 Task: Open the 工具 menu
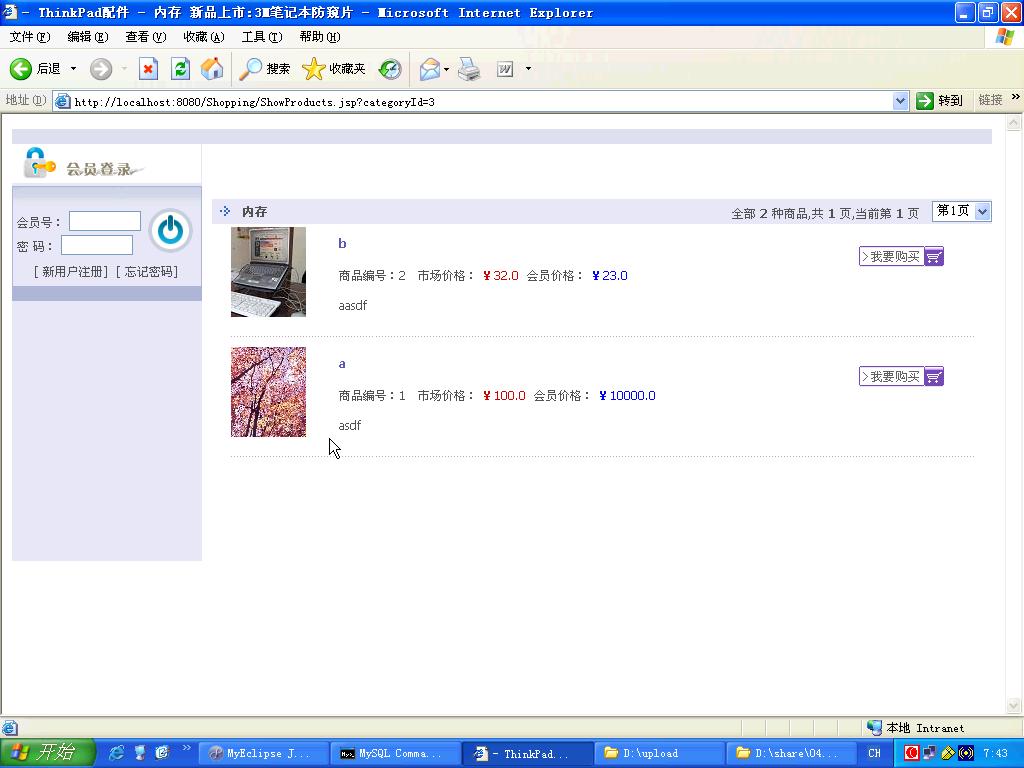click(261, 37)
